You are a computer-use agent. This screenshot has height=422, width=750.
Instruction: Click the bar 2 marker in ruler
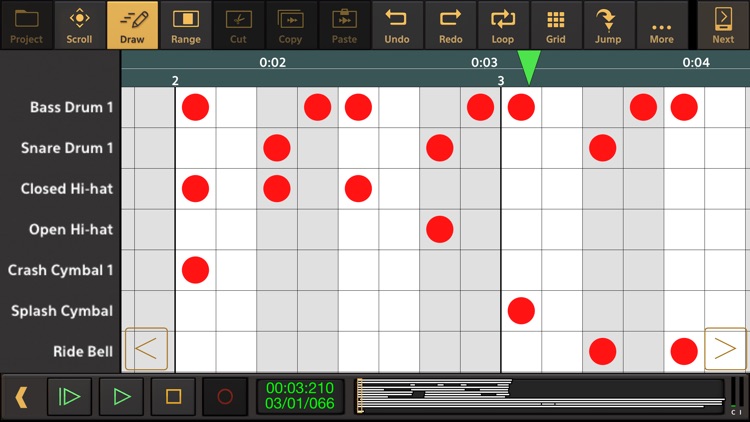[175, 80]
